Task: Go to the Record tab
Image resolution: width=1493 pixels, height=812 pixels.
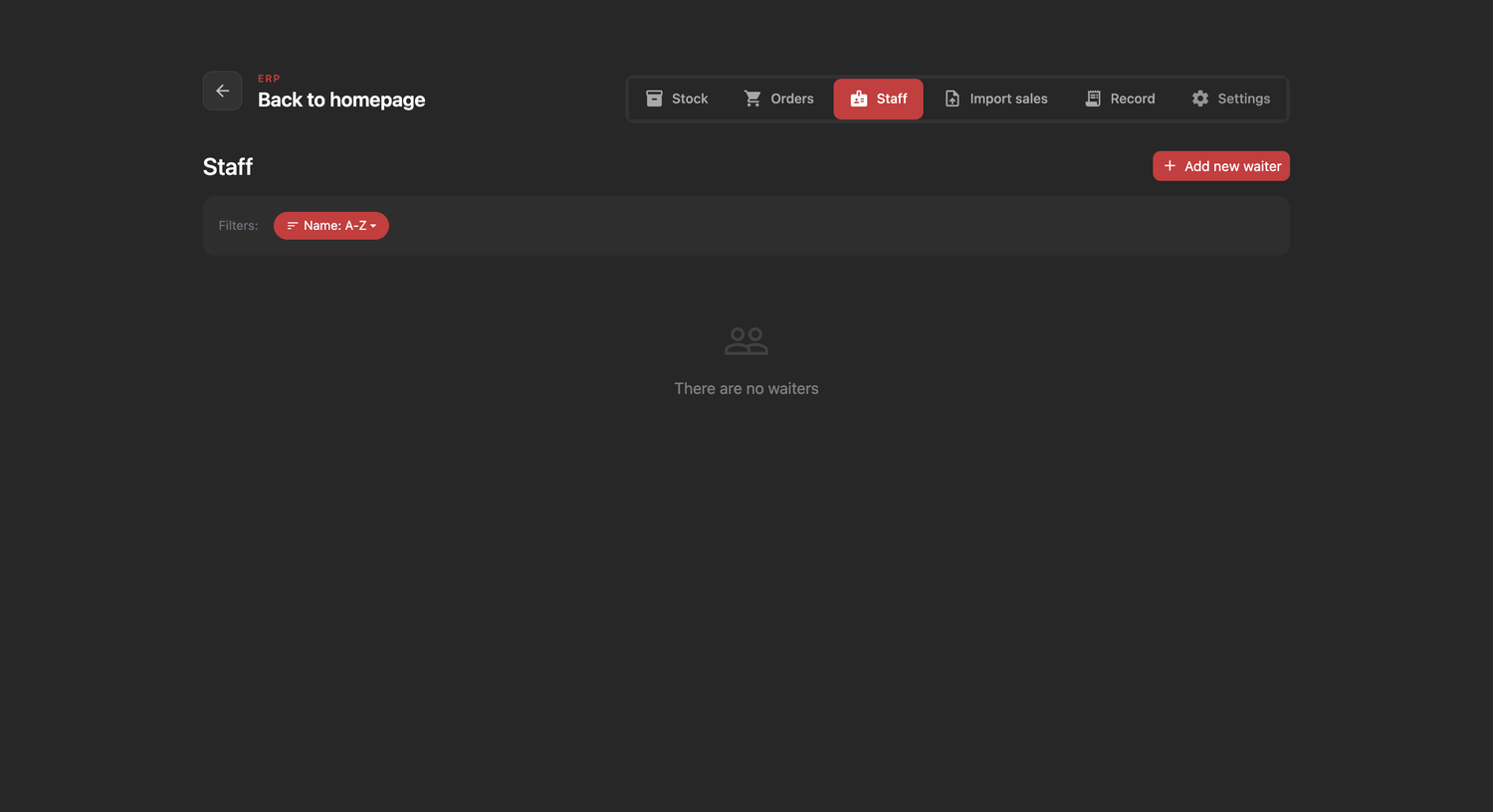Action: coord(1120,99)
